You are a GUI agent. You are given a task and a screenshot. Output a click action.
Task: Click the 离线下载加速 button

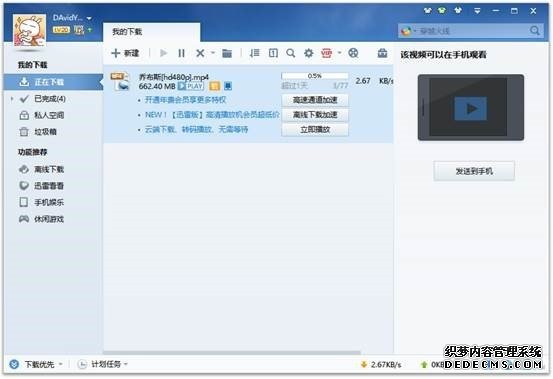pos(315,115)
